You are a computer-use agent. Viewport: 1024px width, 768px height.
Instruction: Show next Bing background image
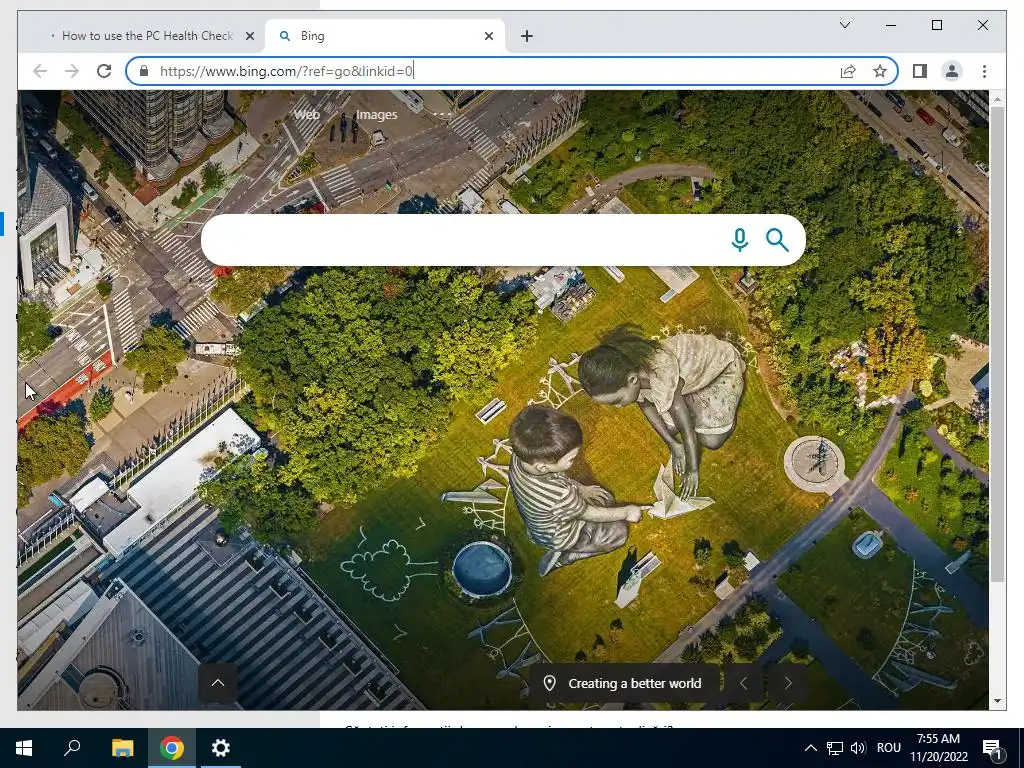(x=788, y=683)
